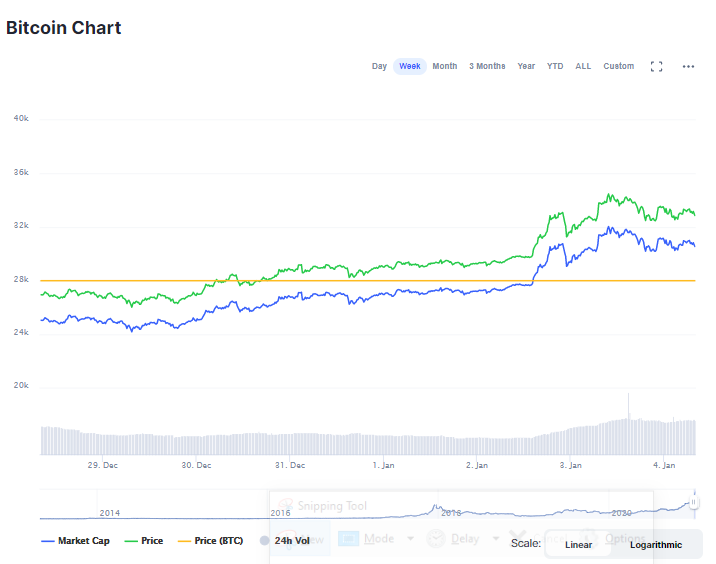Click the Bitcoin Chart heading
Viewport: 716px width, 564px height.
(63, 28)
